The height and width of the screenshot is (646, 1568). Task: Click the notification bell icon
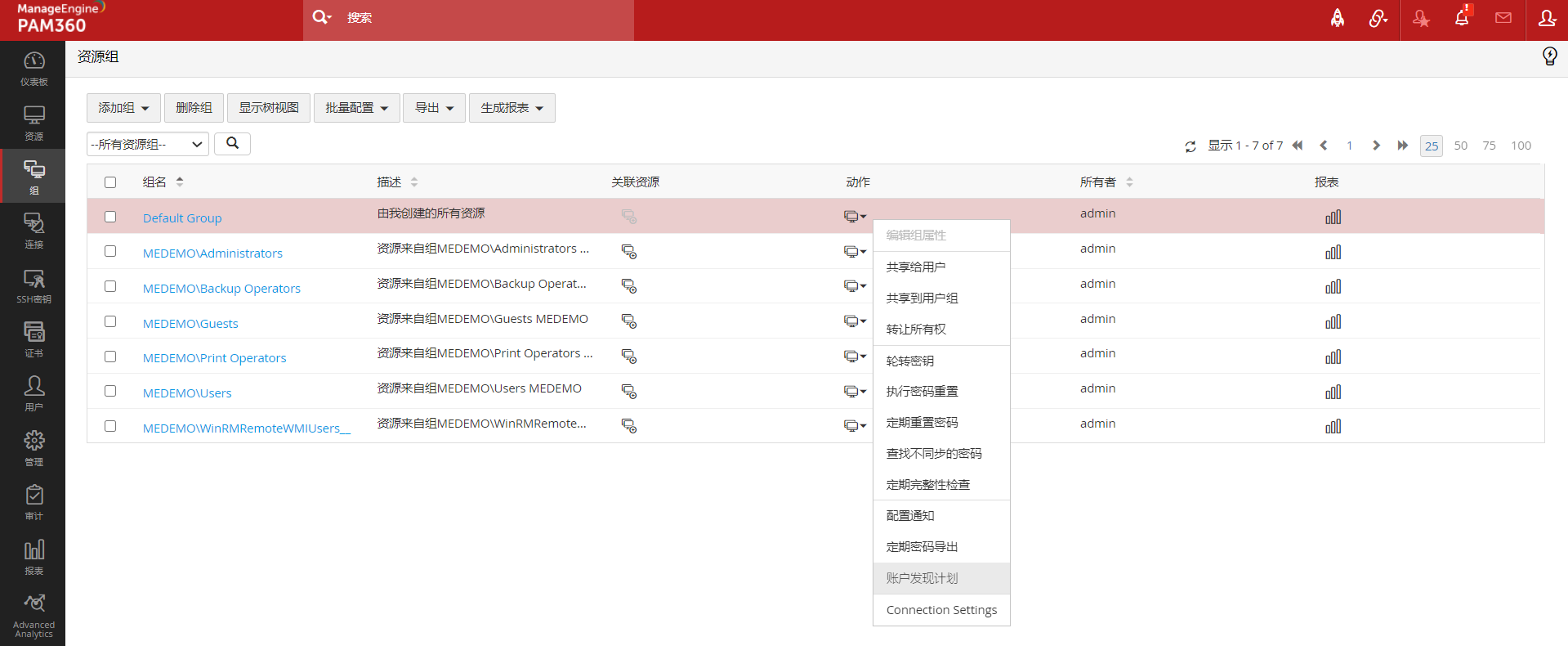1462,18
